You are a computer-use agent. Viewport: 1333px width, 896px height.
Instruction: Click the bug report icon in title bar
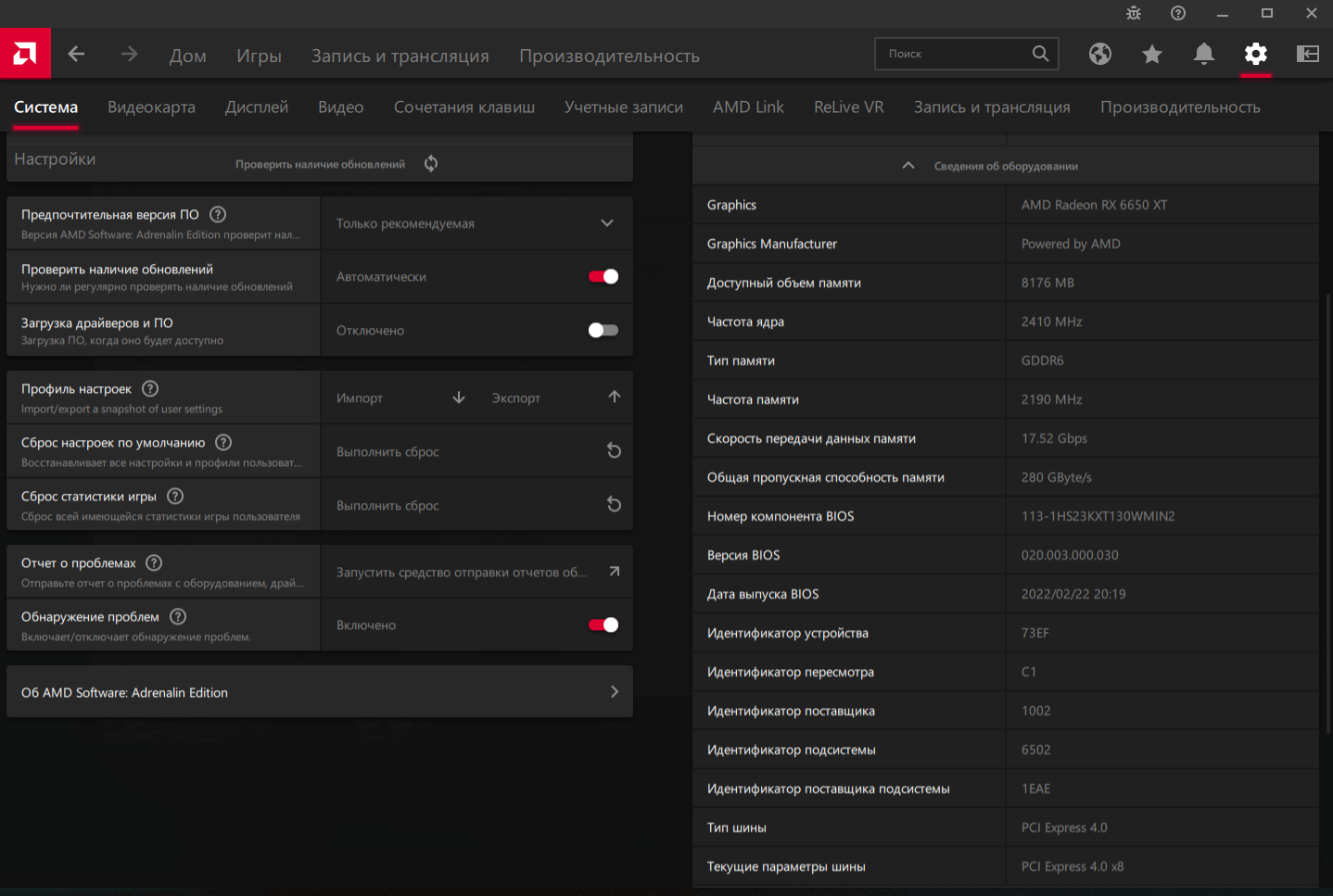[x=1134, y=13]
